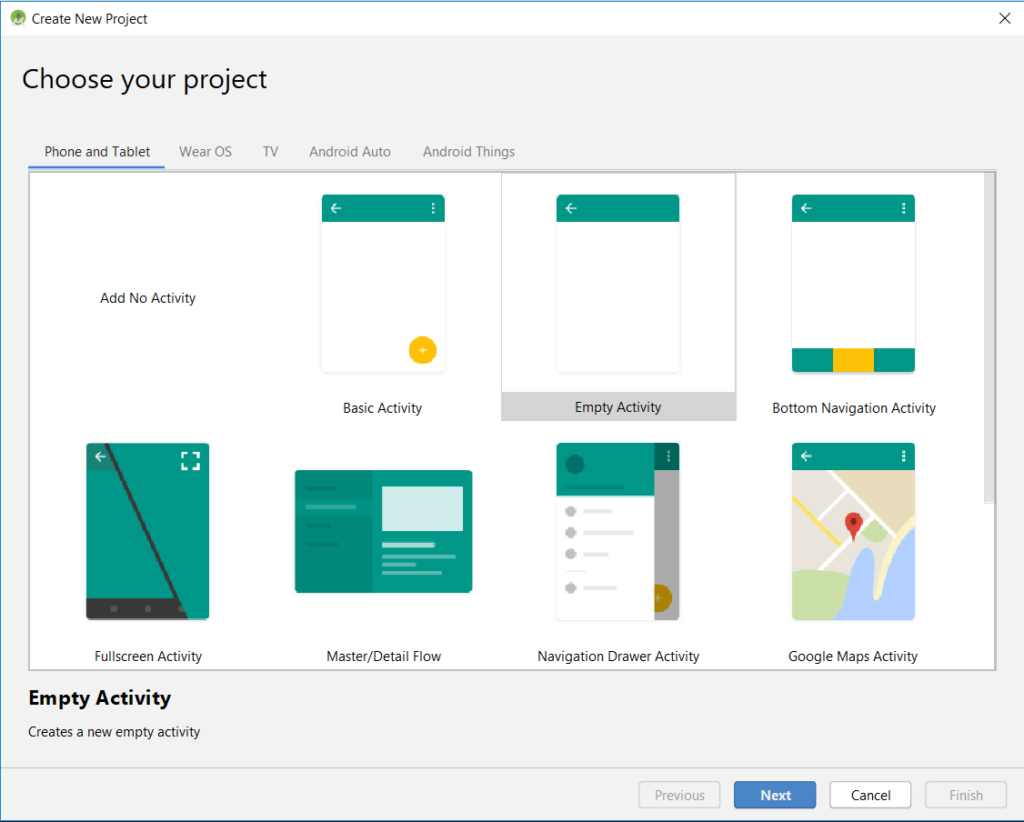The height and width of the screenshot is (822, 1024).
Task: Select the Add No Activity option
Action: point(148,298)
